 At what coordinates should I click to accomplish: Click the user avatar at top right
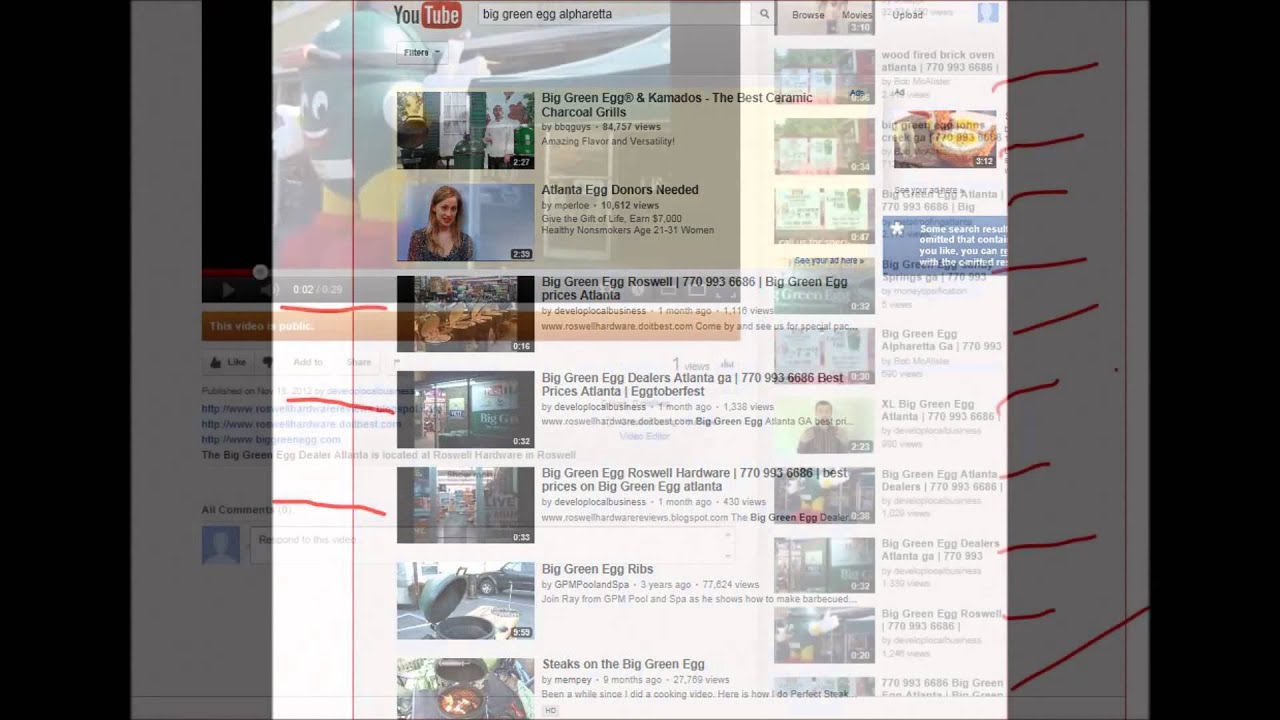(988, 13)
